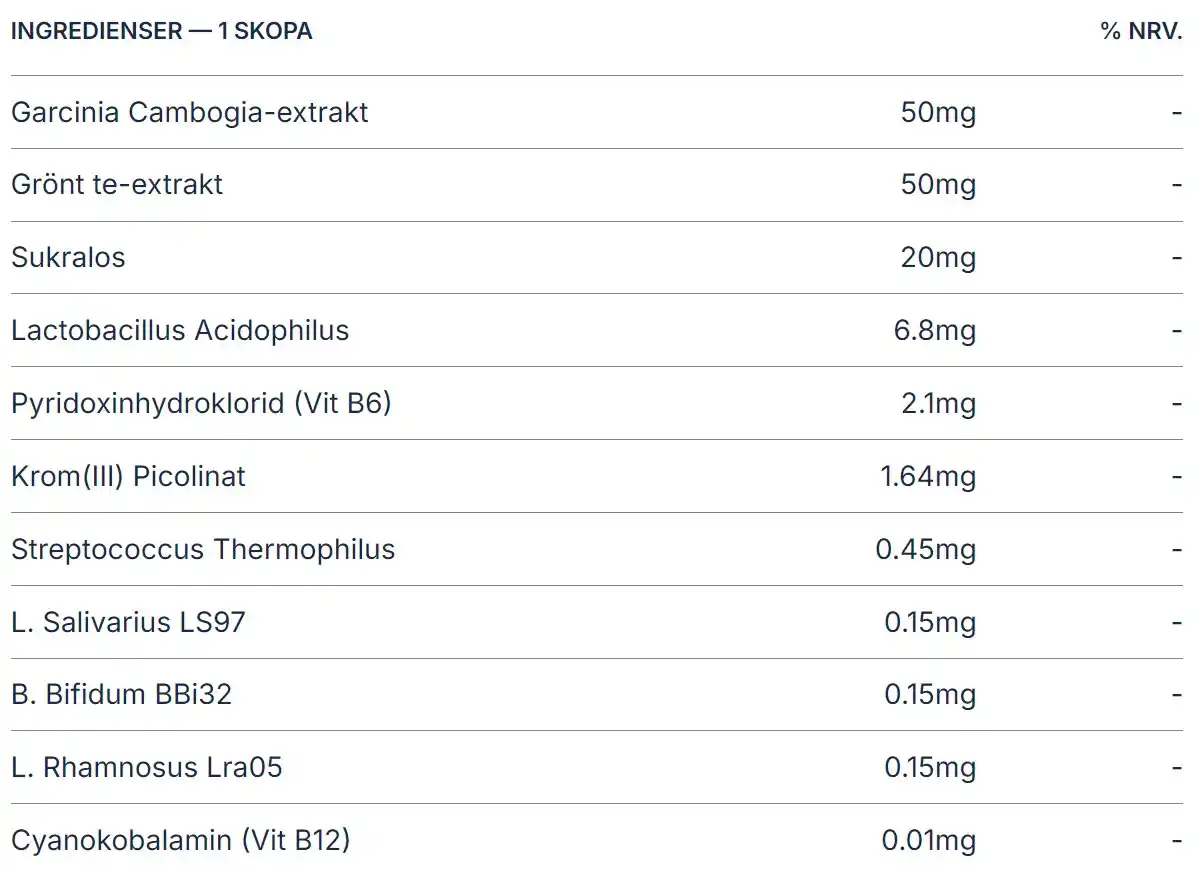The height and width of the screenshot is (870, 1201).
Task: Click the NRV dash in the Sukralos row
Action: coord(1177,258)
